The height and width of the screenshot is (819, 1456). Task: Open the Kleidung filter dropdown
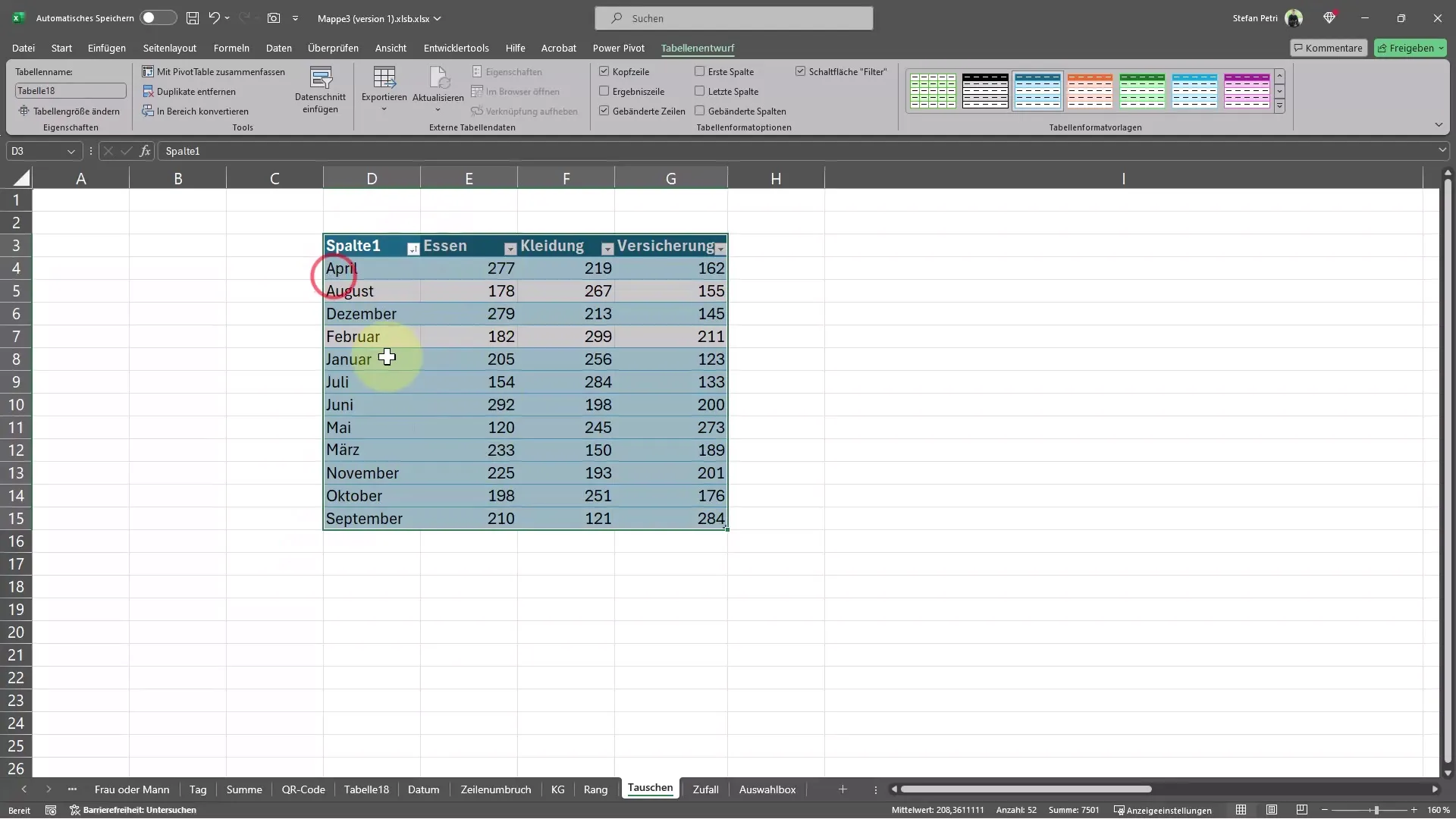607,249
